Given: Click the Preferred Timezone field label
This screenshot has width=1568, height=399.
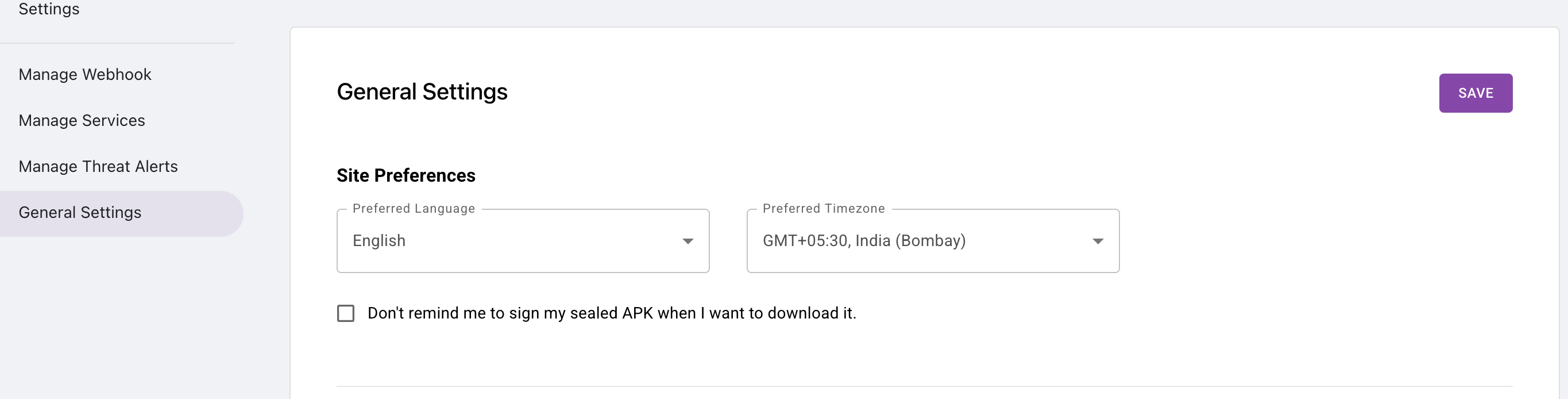Looking at the screenshot, I should tap(823, 209).
